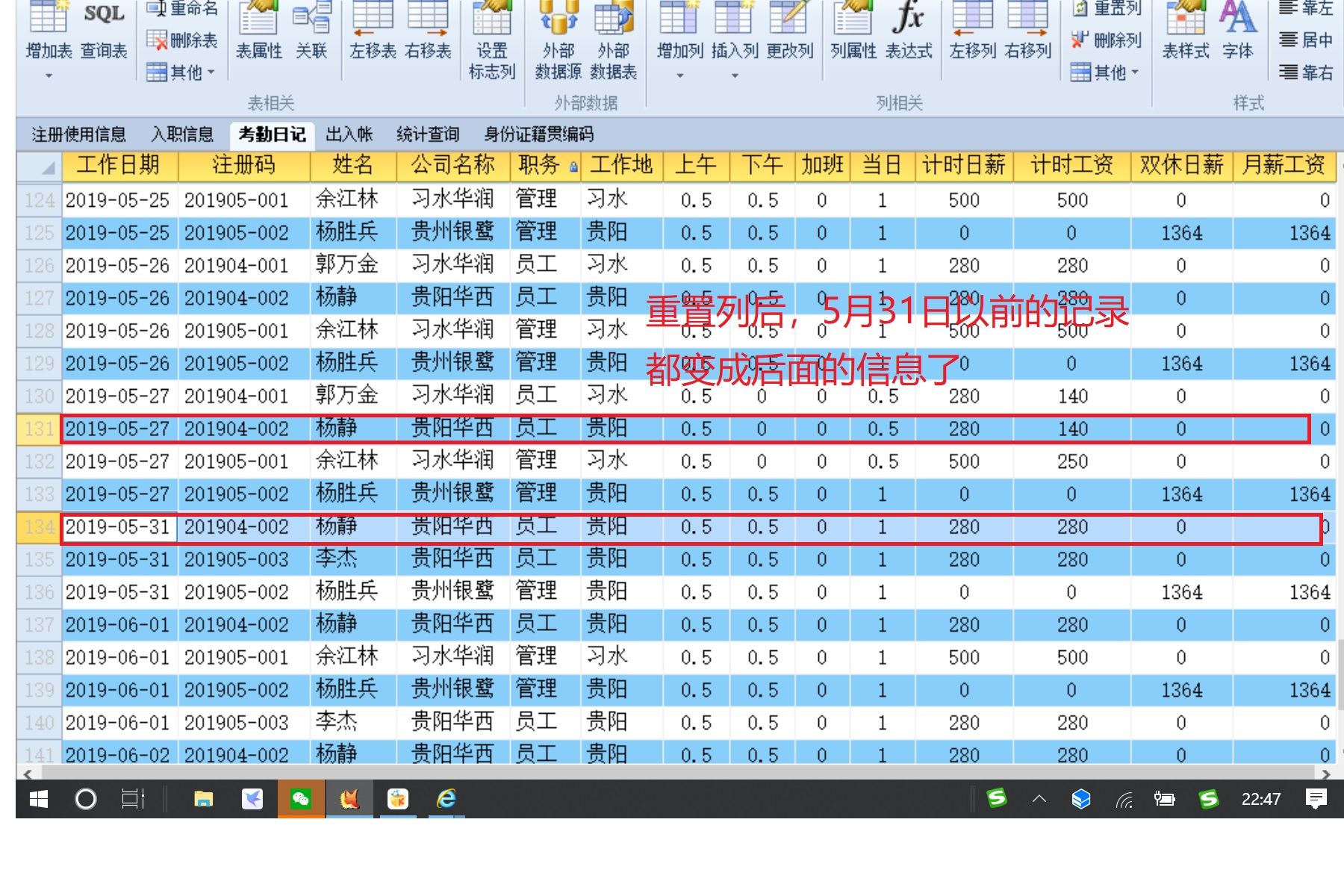Click the 左移表 move table left icon
Viewport: 1344px width, 896px height.
point(373,30)
